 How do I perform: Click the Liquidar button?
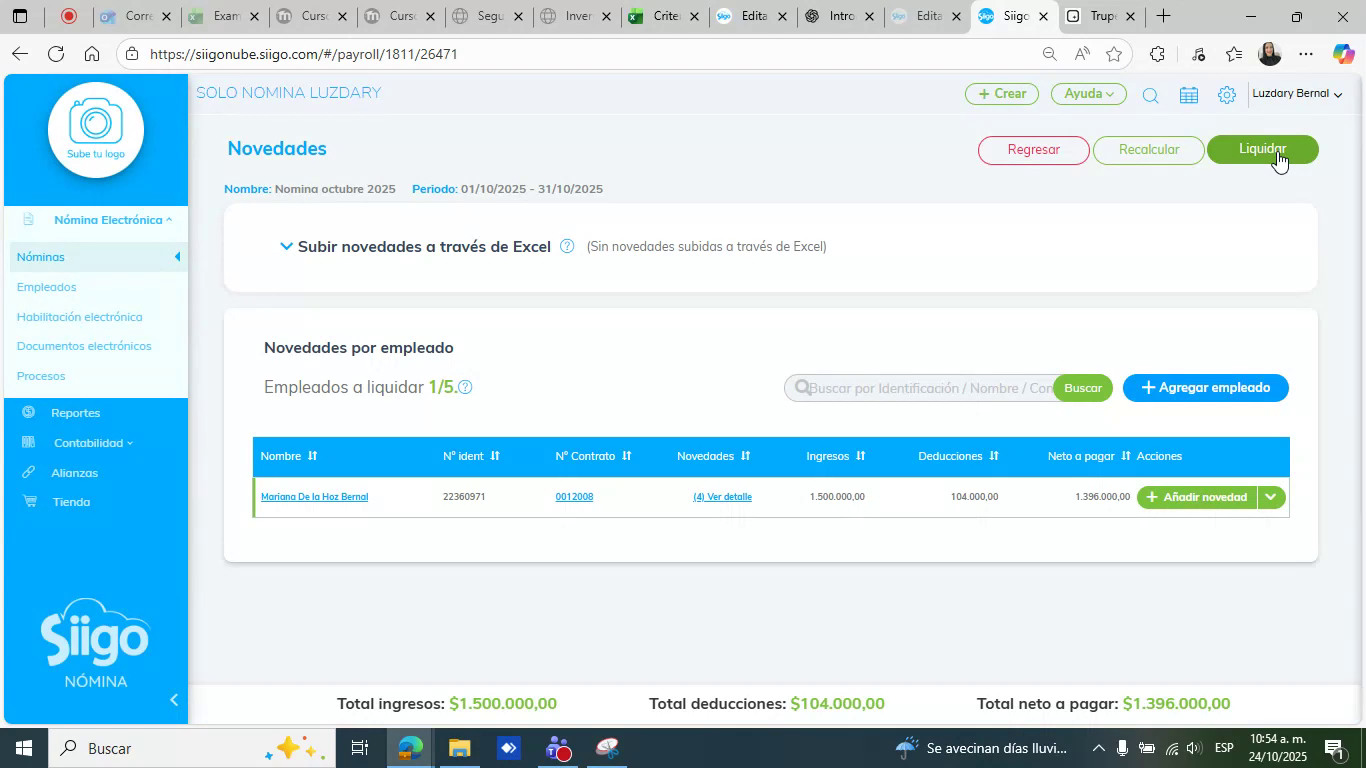click(1263, 150)
